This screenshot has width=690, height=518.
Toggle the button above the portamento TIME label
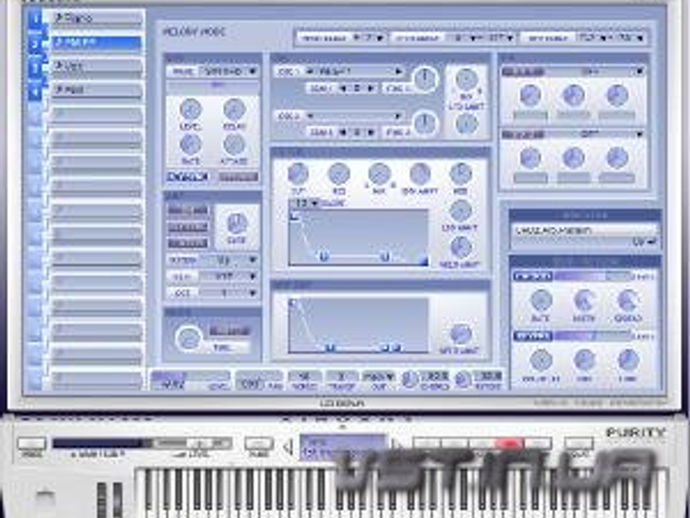click(x=229, y=331)
